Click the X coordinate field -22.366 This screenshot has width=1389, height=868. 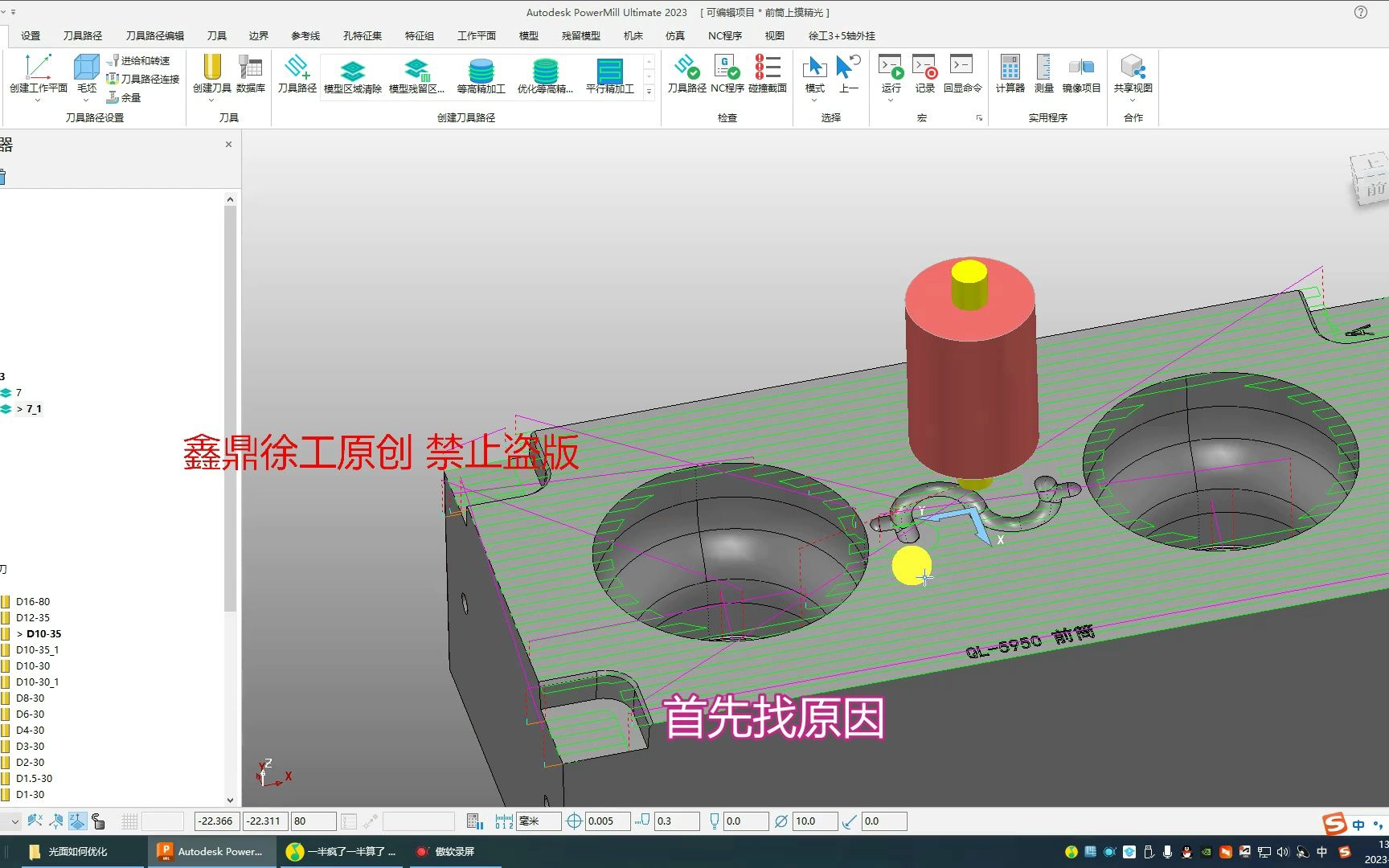coord(217,821)
